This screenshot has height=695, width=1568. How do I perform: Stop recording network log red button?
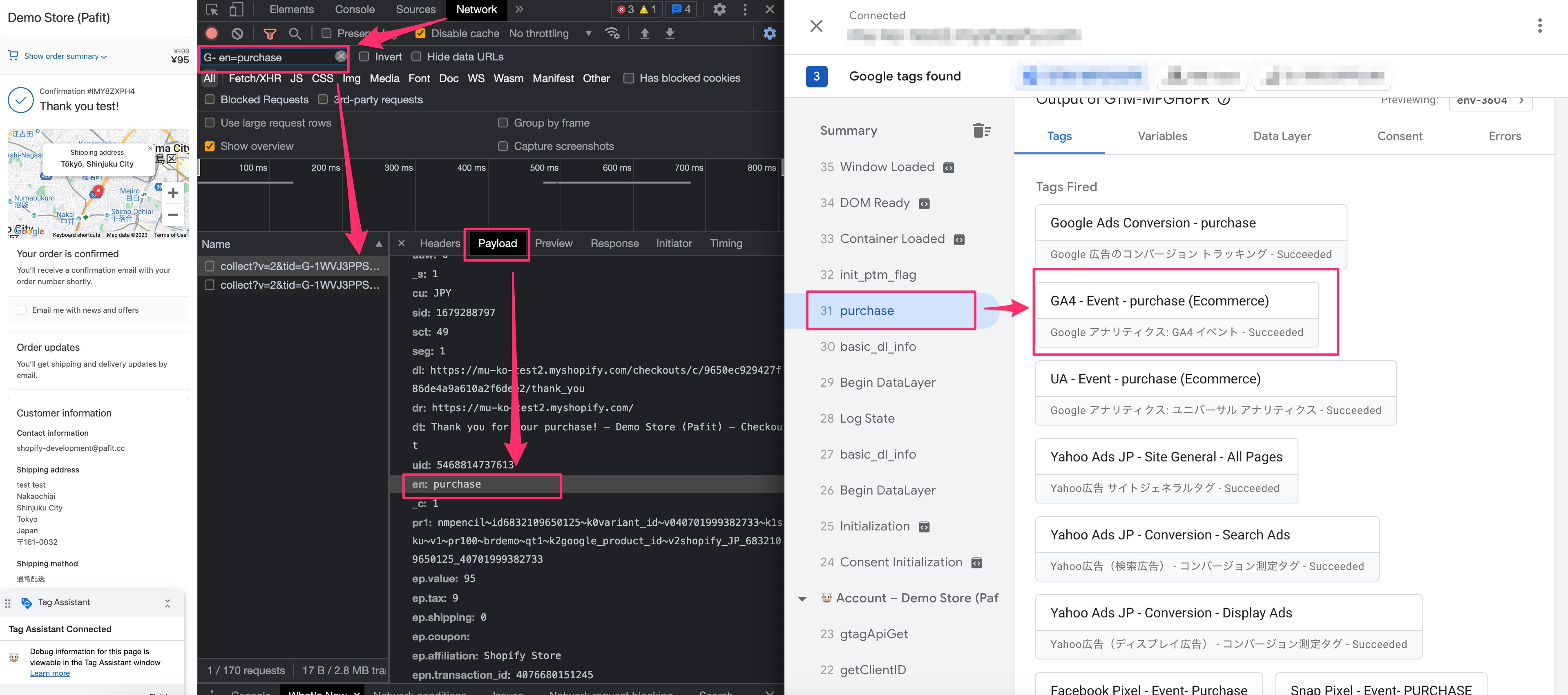(211, 33)
